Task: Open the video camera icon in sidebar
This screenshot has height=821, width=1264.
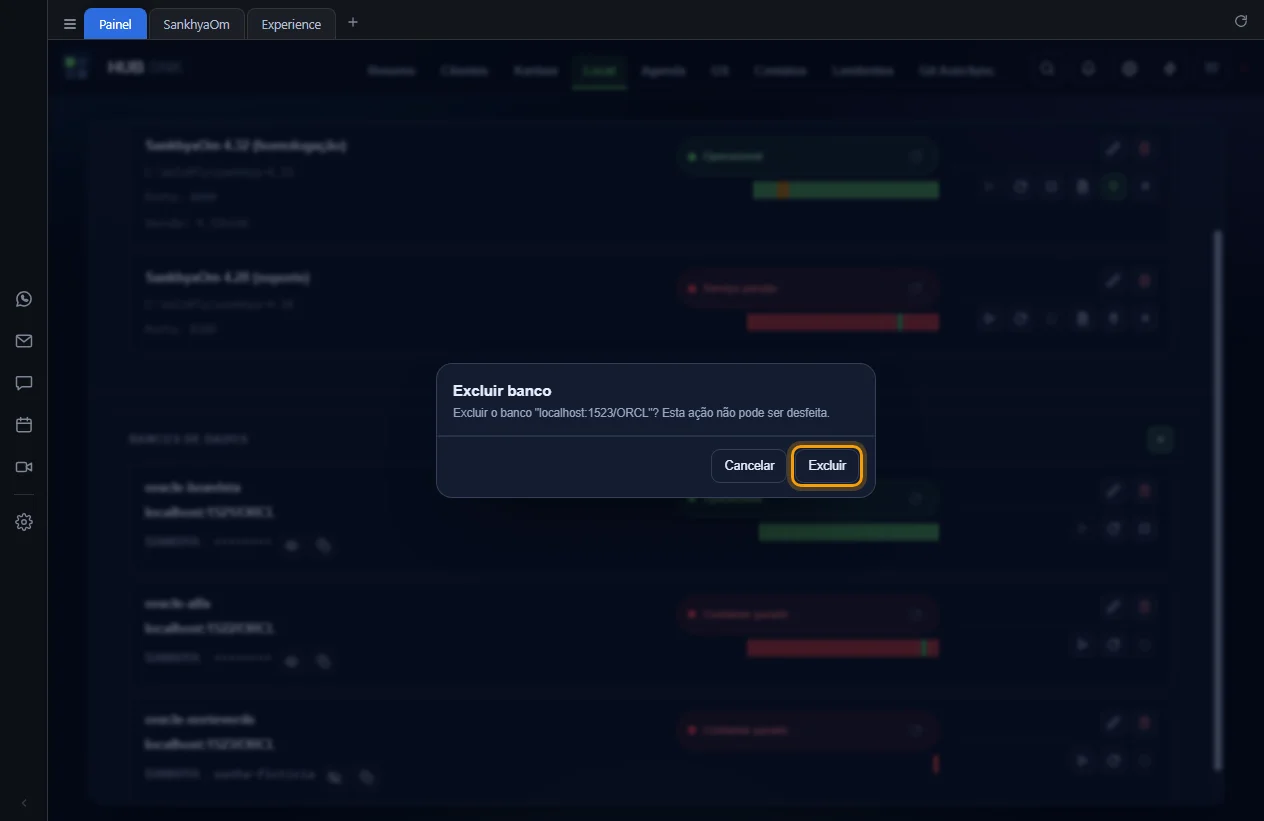Action: (24, 467)
